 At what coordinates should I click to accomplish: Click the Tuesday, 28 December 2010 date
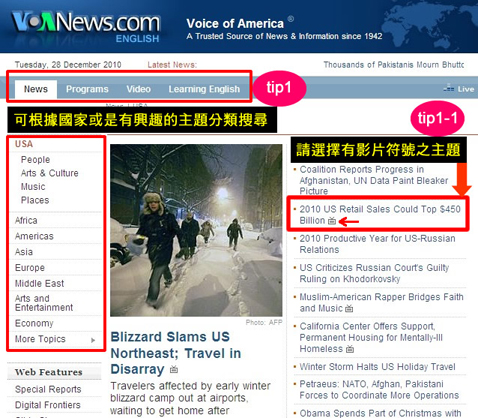68,65
